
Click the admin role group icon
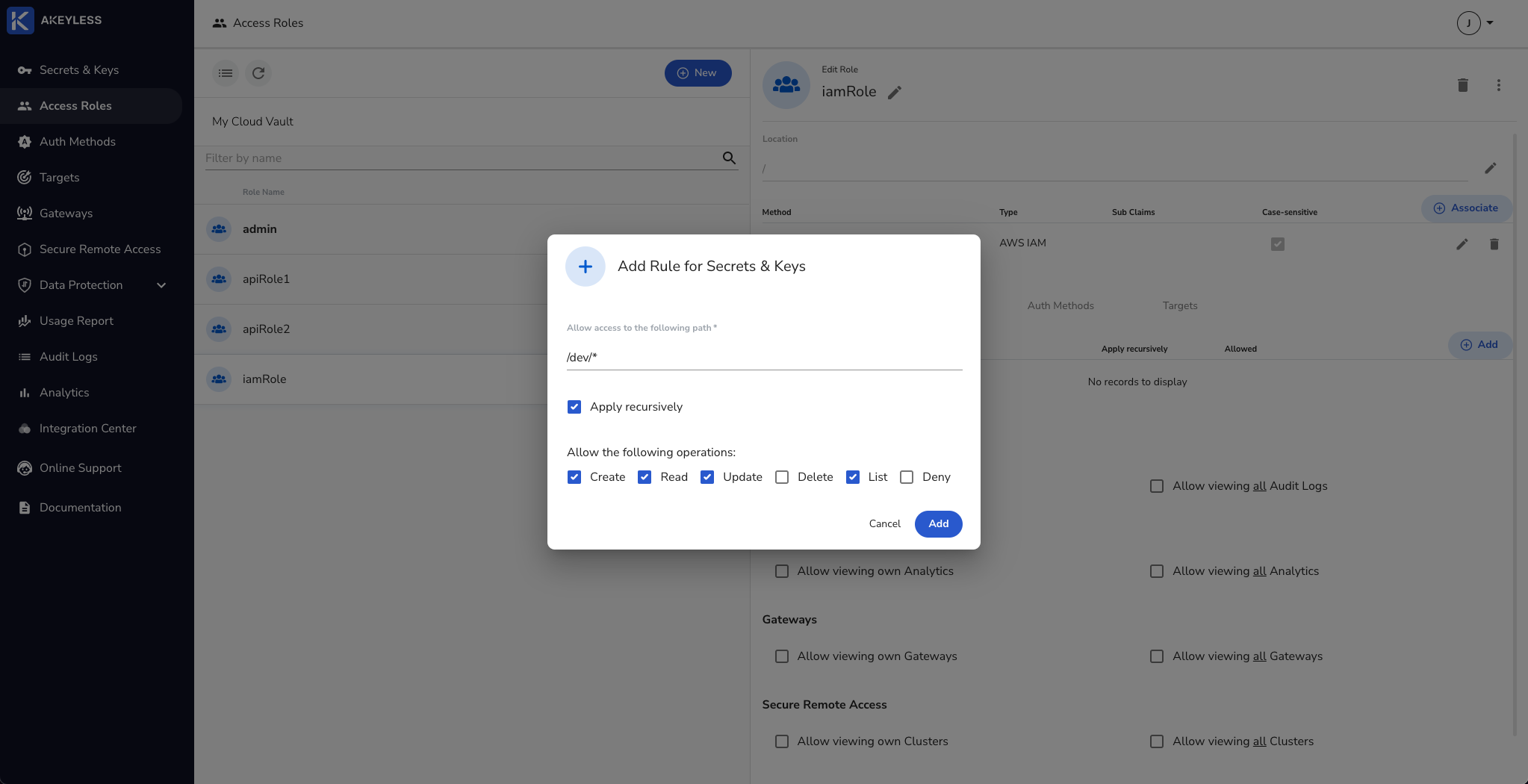[x=219, y=229]
